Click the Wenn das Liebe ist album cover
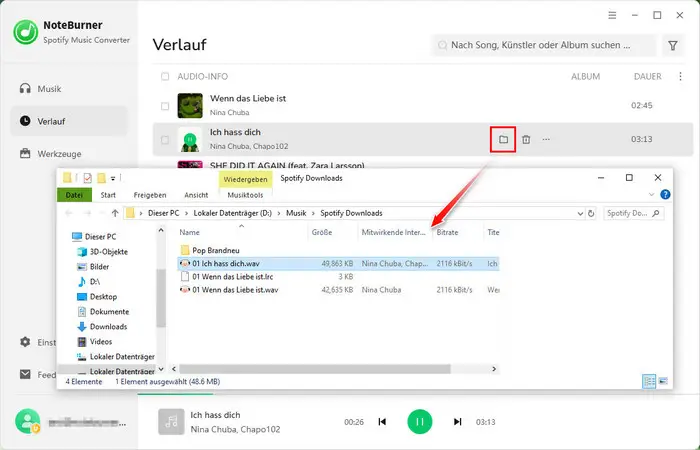Screen dimensions: 700x450 (x=190, y=105)
